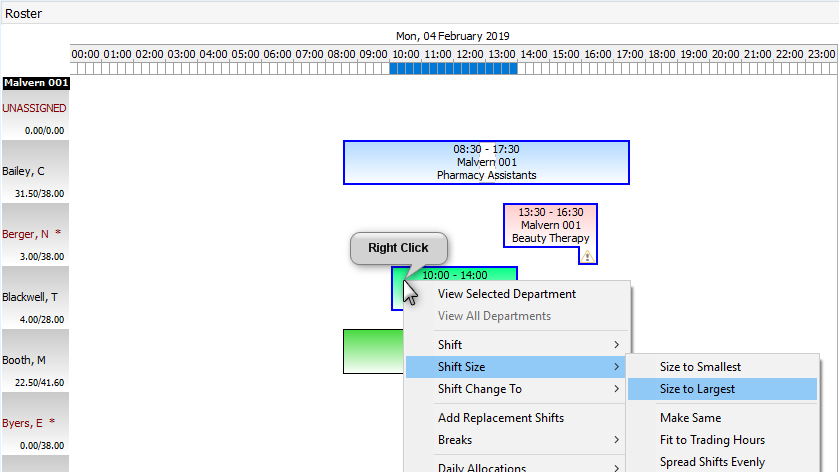Image resolution: width=839 pixels, height=472 pixels.
Task: Open Shift Change To submenu
Action: pos(516,389)
